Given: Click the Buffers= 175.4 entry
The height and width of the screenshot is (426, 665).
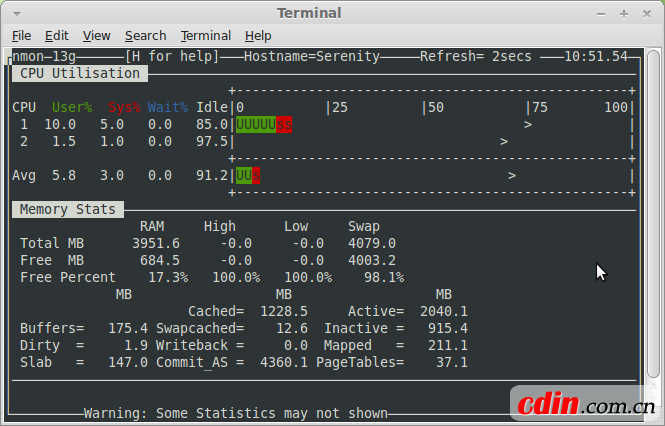Looking at the screenshot, I should (x=84, y=328).
